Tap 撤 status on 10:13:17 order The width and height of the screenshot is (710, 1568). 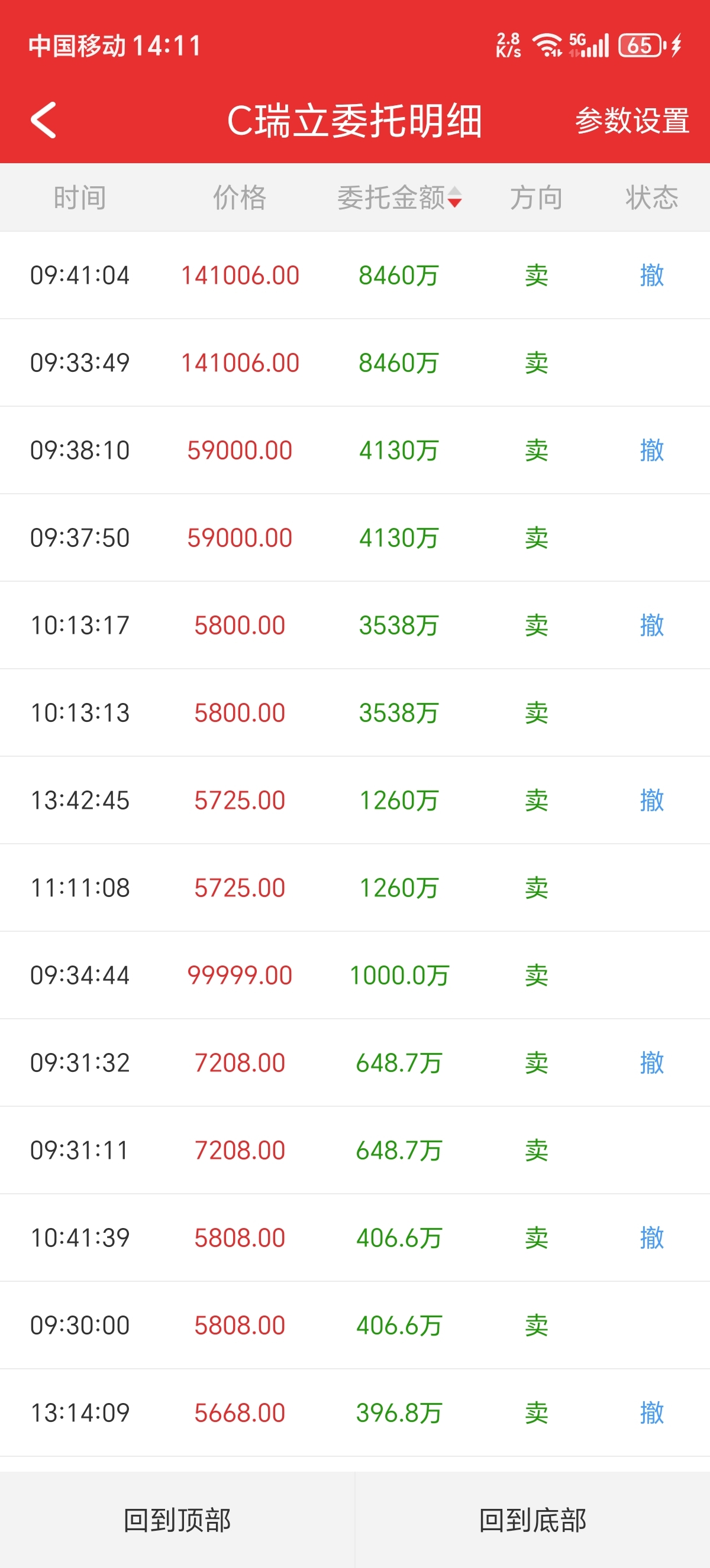click(x=651, y=625)
